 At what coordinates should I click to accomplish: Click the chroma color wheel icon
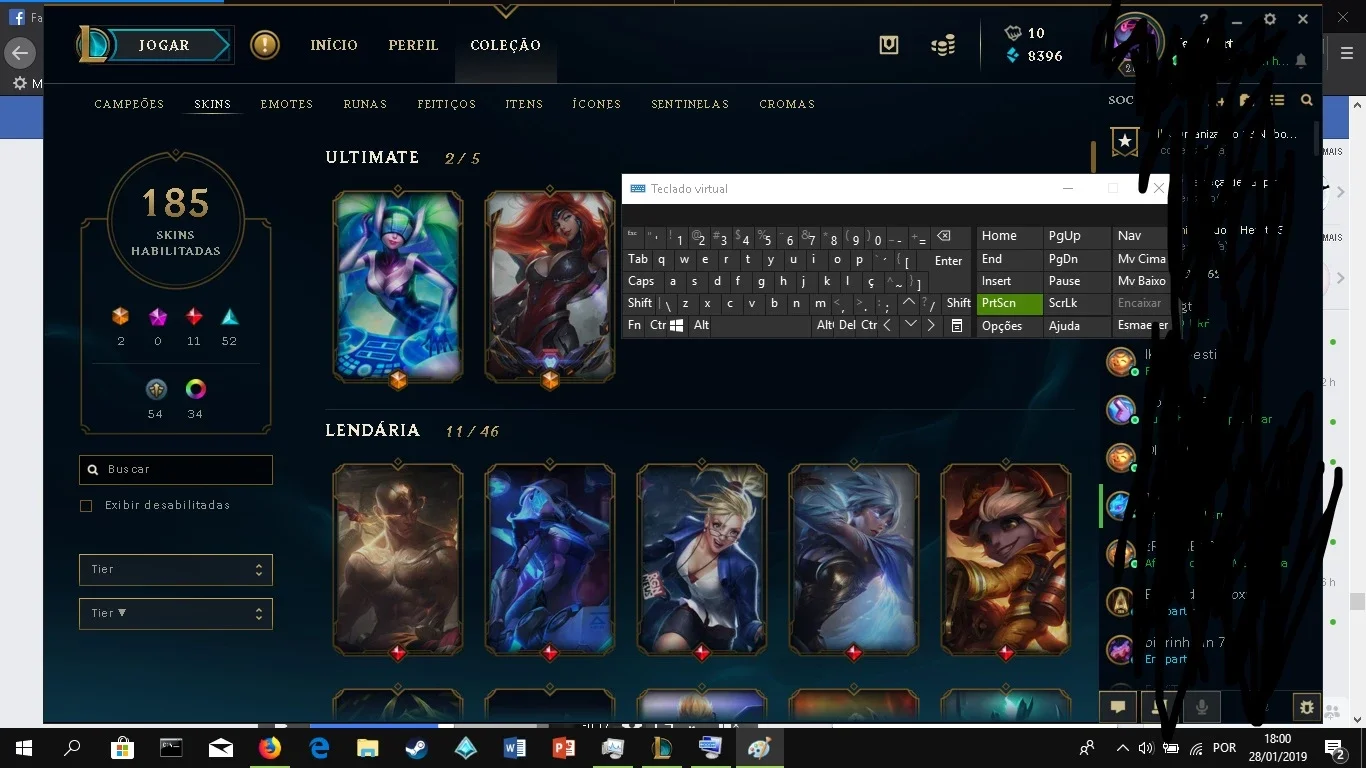click(195, 390)
